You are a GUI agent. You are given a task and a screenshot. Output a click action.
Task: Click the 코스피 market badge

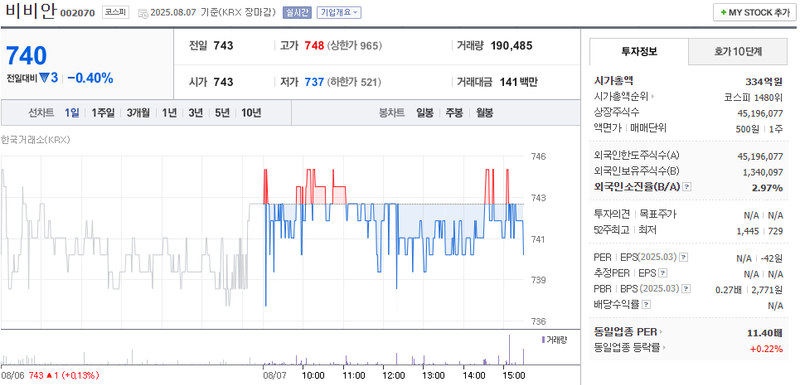[x=115, y=13]
